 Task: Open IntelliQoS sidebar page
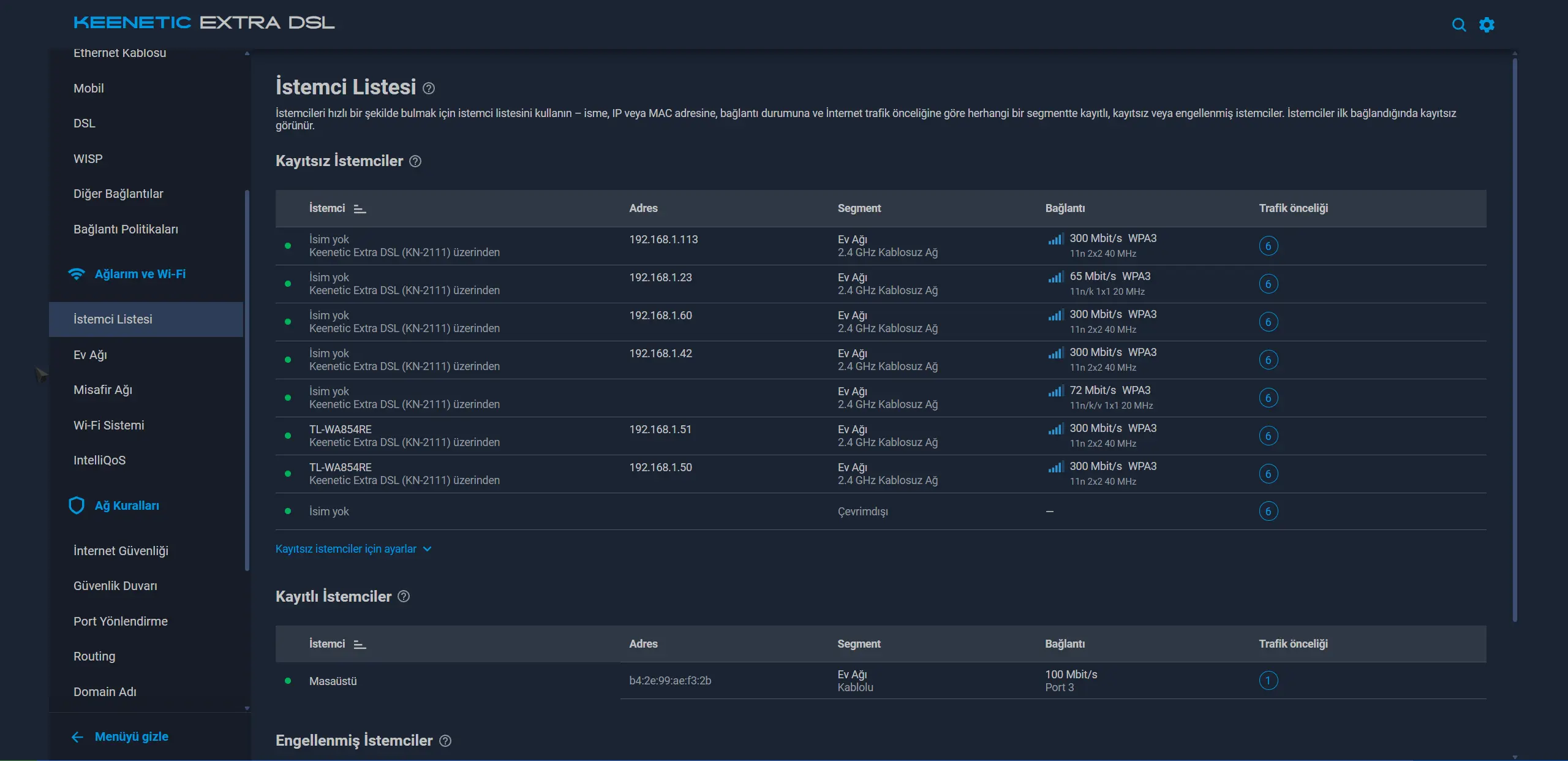99,460
